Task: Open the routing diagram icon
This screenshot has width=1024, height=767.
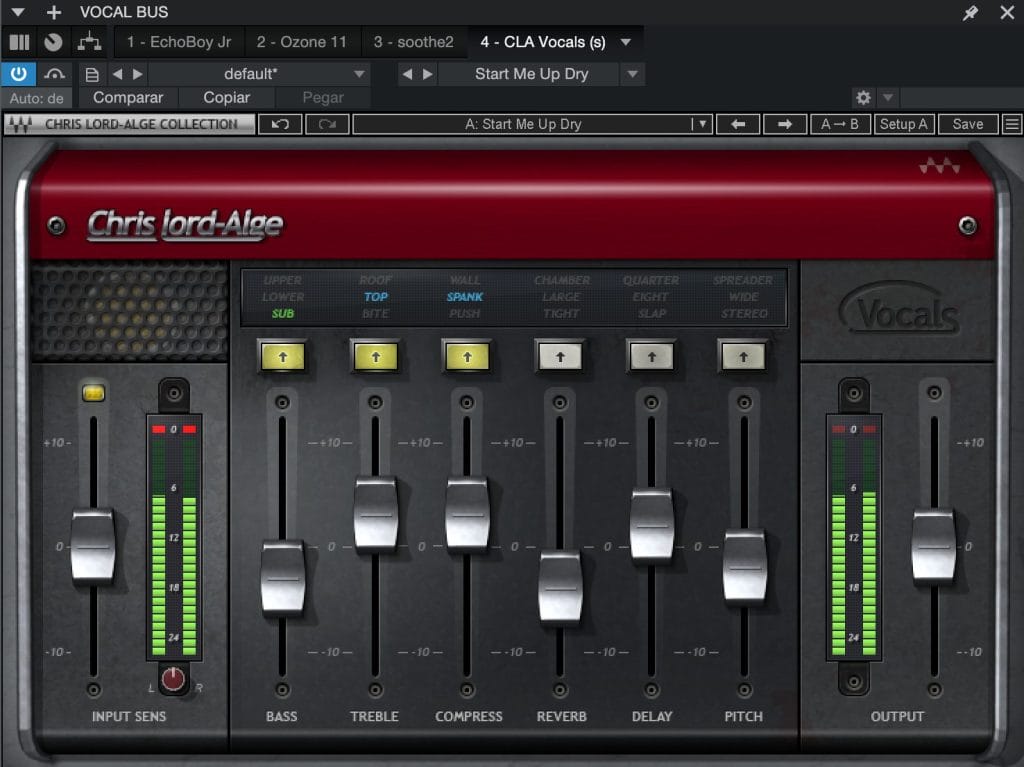Action: (x=89, y=42)
